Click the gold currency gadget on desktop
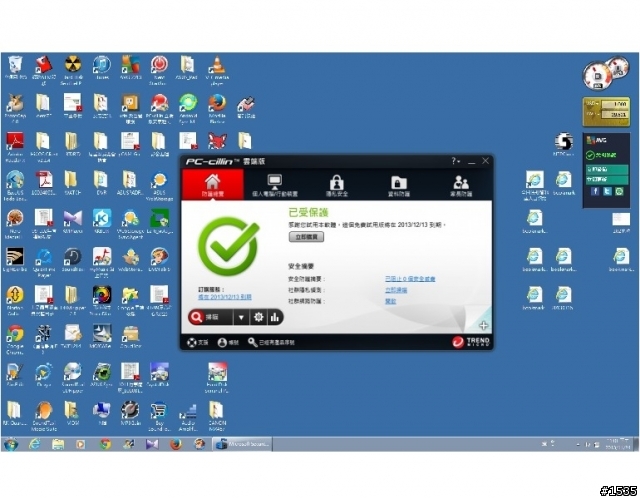The height and width of the screenshot is (499, 640). tap(606, 112)
